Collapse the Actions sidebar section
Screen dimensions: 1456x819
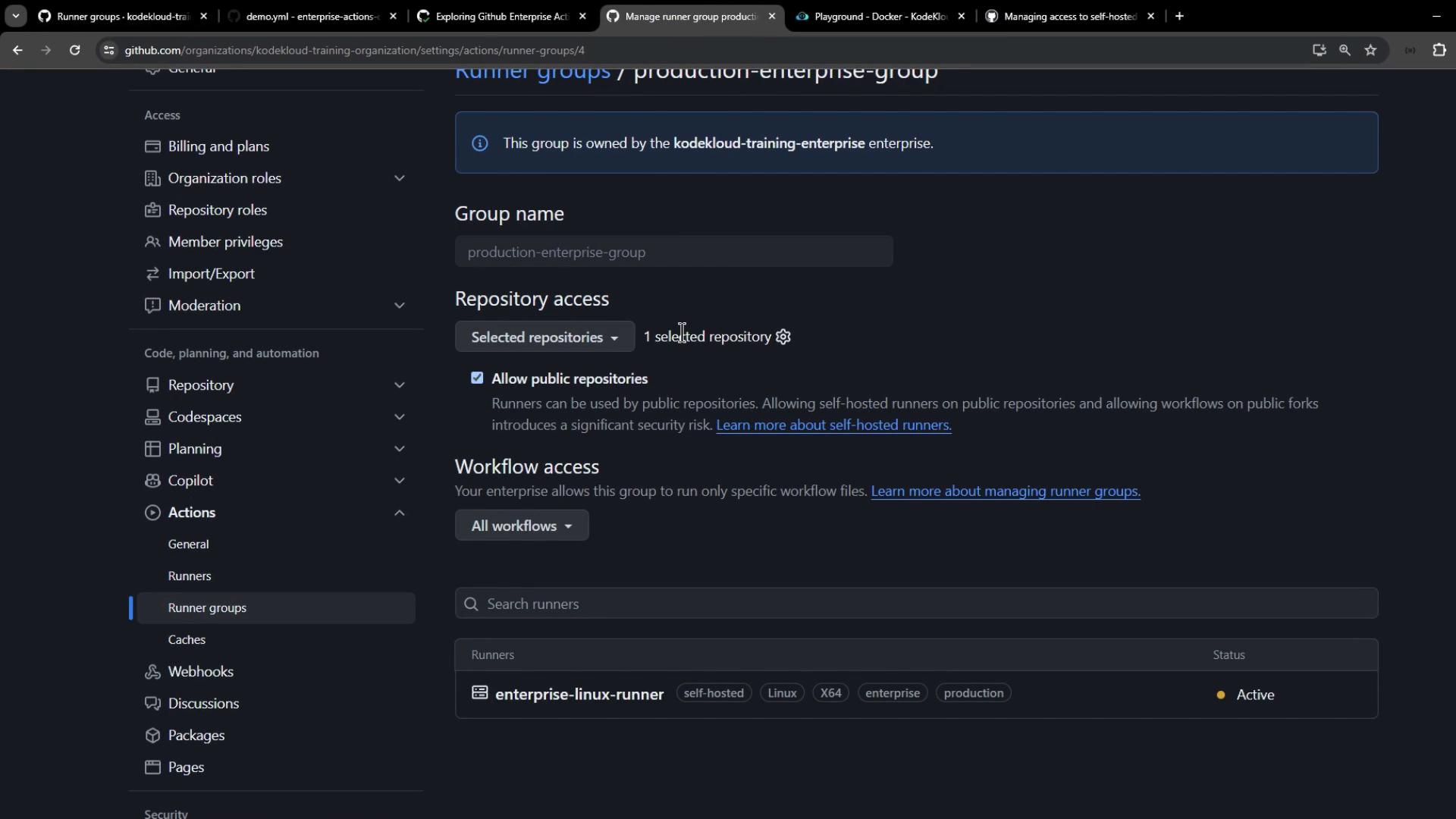tap(399, 513)
